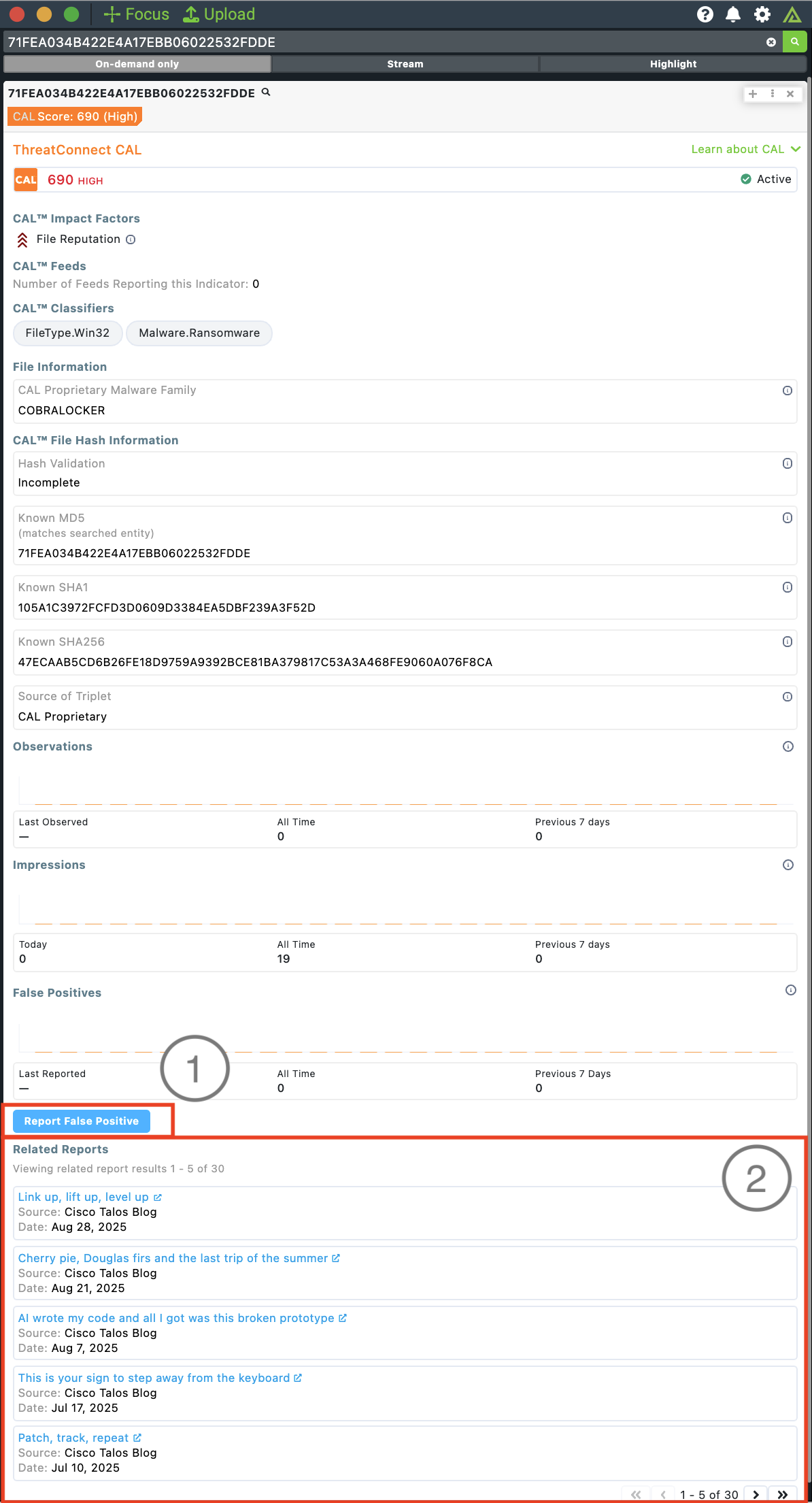Switch to the Highlight tab
The width and height of the screenshot is (812, 1503).
[673, 64]
